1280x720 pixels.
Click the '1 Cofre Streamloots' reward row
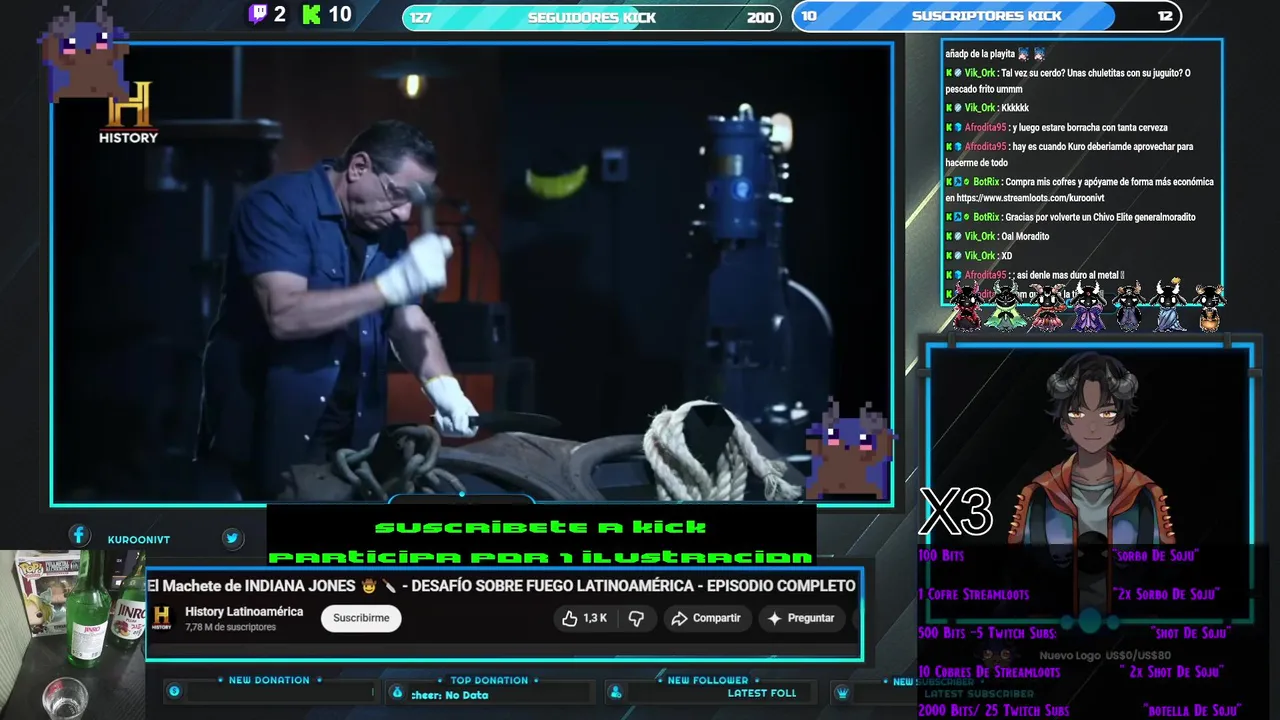coord(1068,594)
